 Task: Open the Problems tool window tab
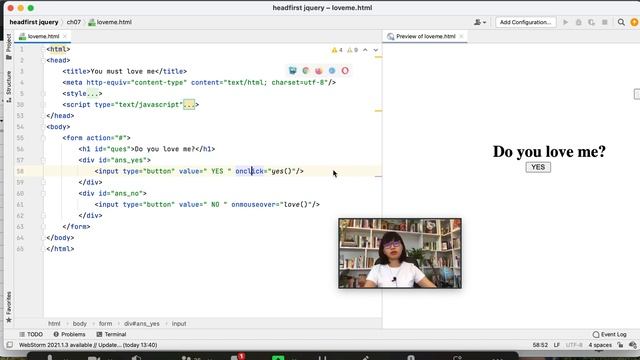point(69,334)
